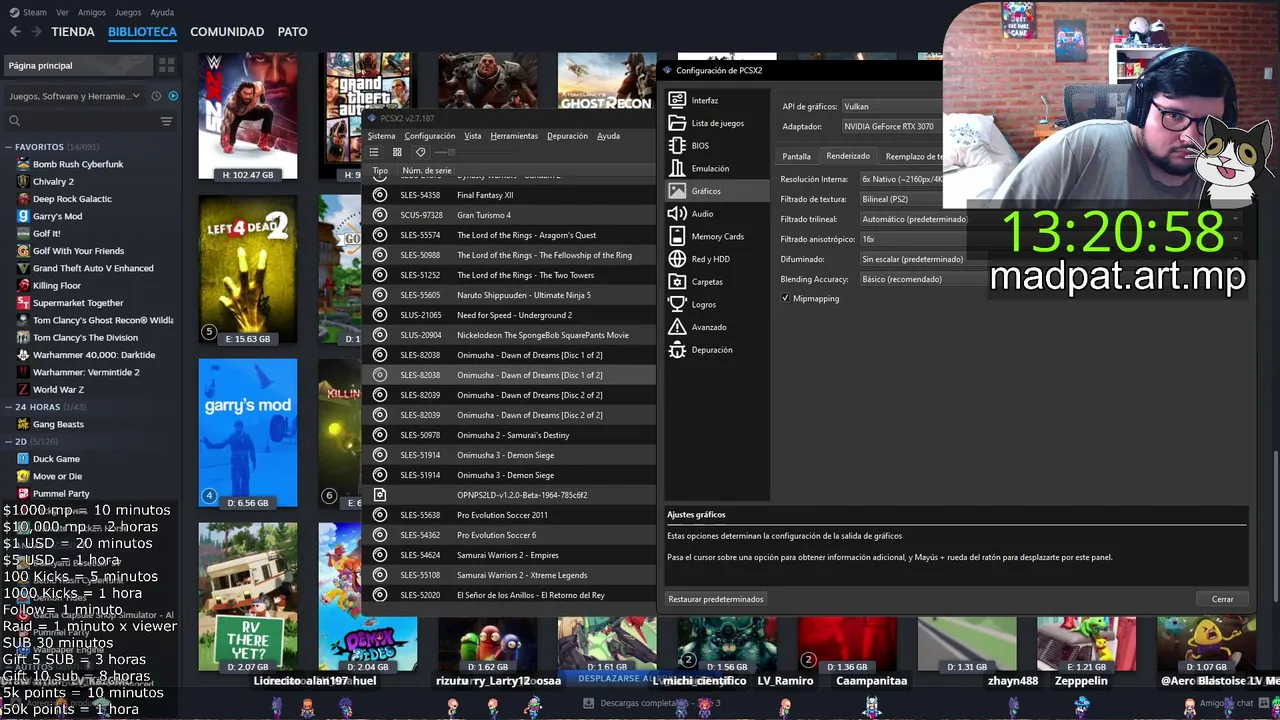Select Need for Speed - Underground 2 row
The image size is (1280, 720).
[508, 315]
